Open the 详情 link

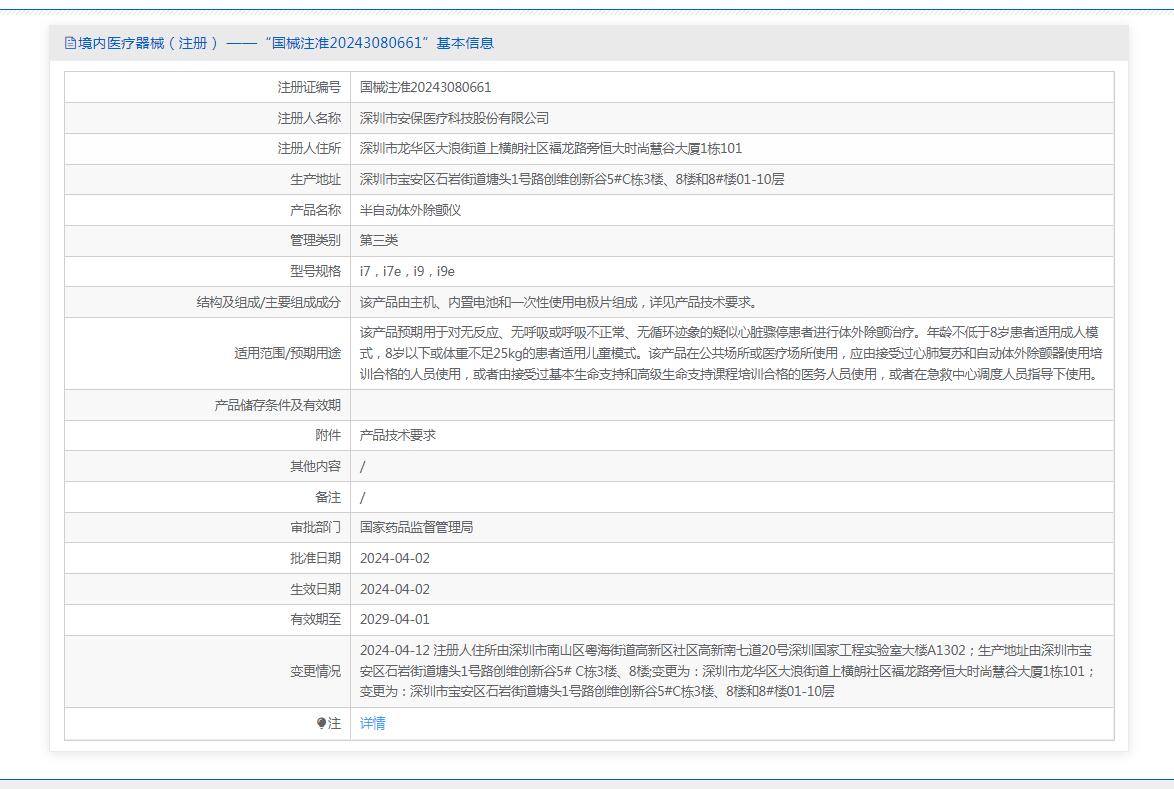[x=372, y=723]
